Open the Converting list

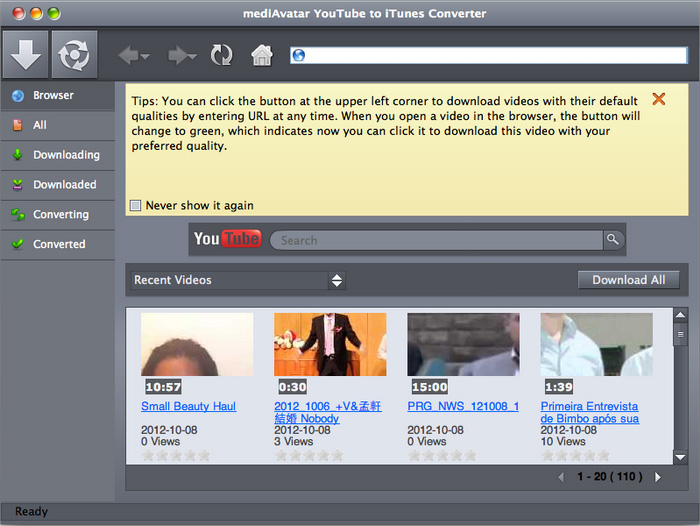click(x=58, y=214)
